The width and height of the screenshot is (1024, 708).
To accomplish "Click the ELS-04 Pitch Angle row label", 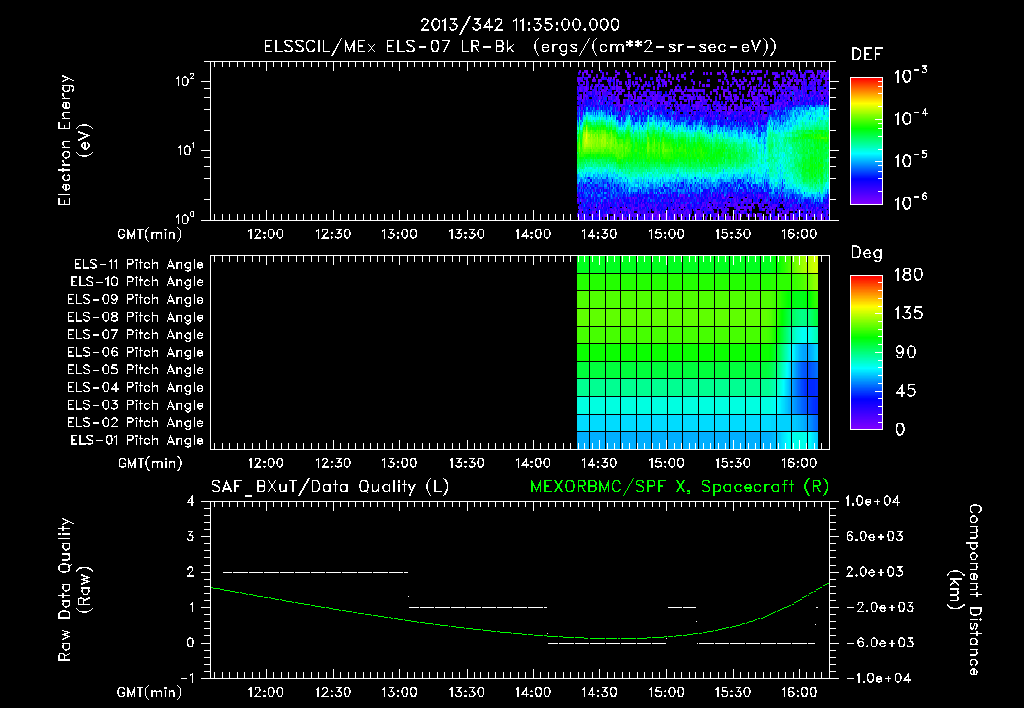I will (135, 387).
